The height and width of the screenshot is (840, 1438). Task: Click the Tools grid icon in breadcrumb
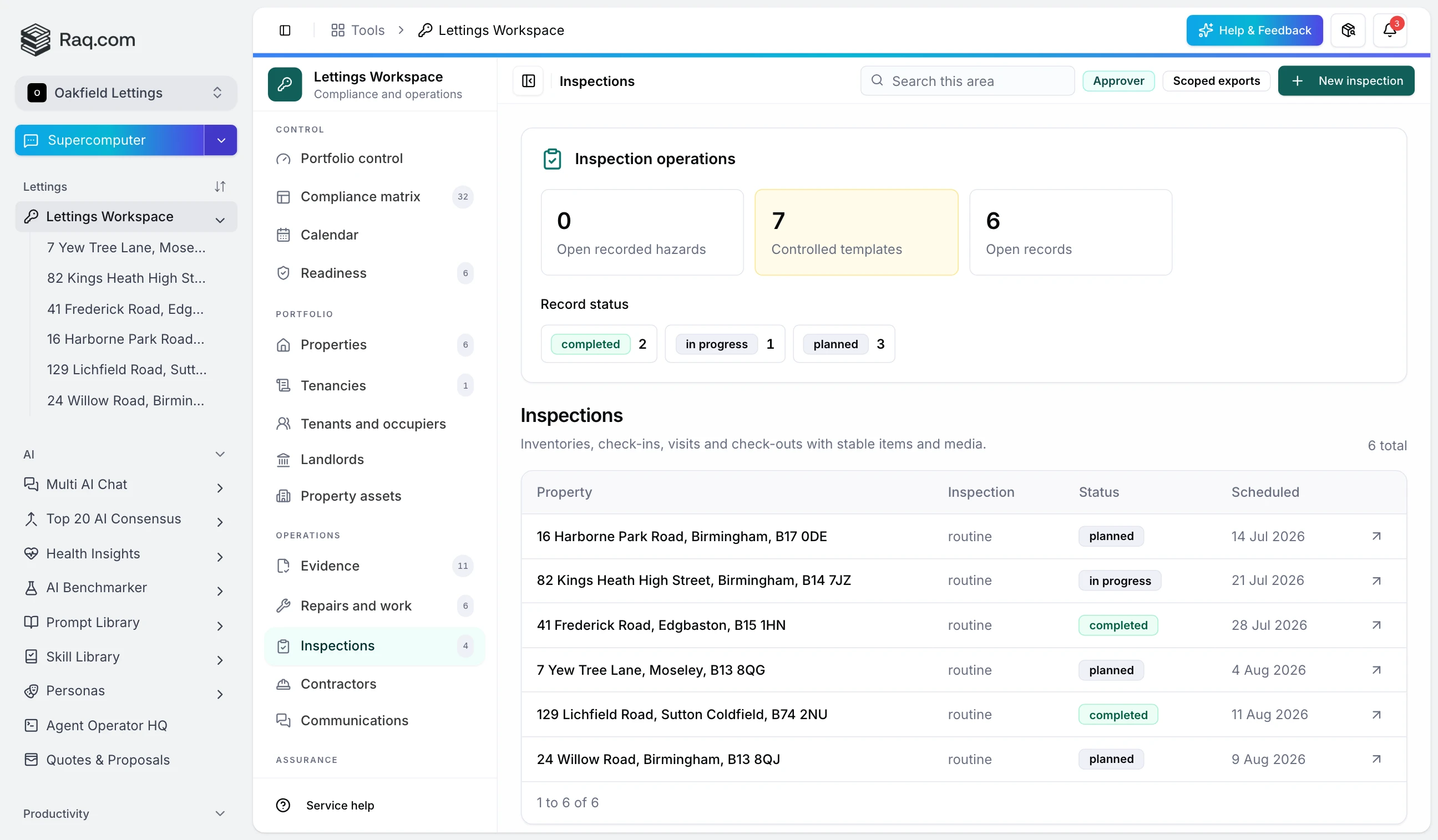(x=338, y=30)
